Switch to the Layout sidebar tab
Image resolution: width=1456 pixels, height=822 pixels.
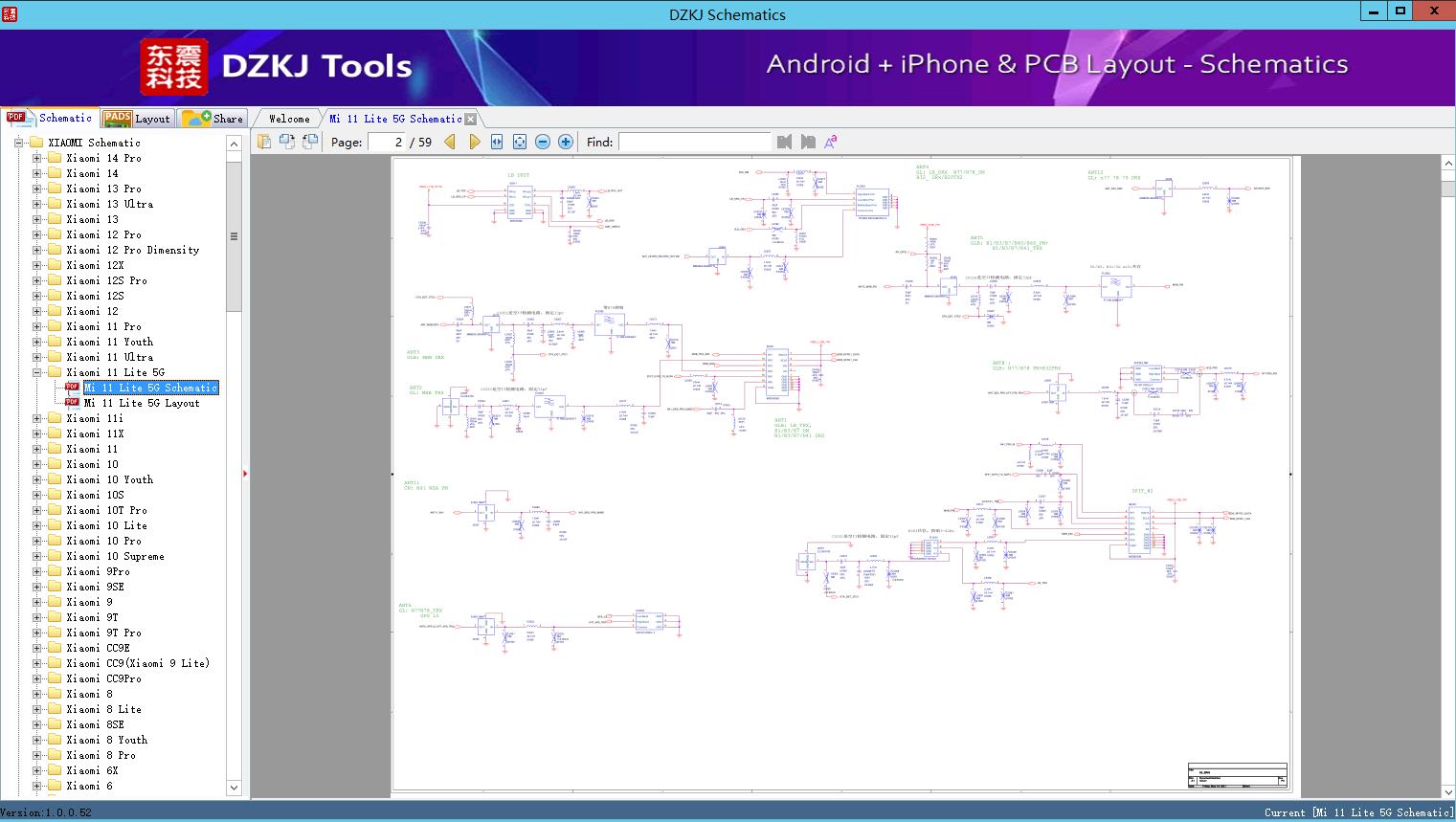[x=137, y=119]
